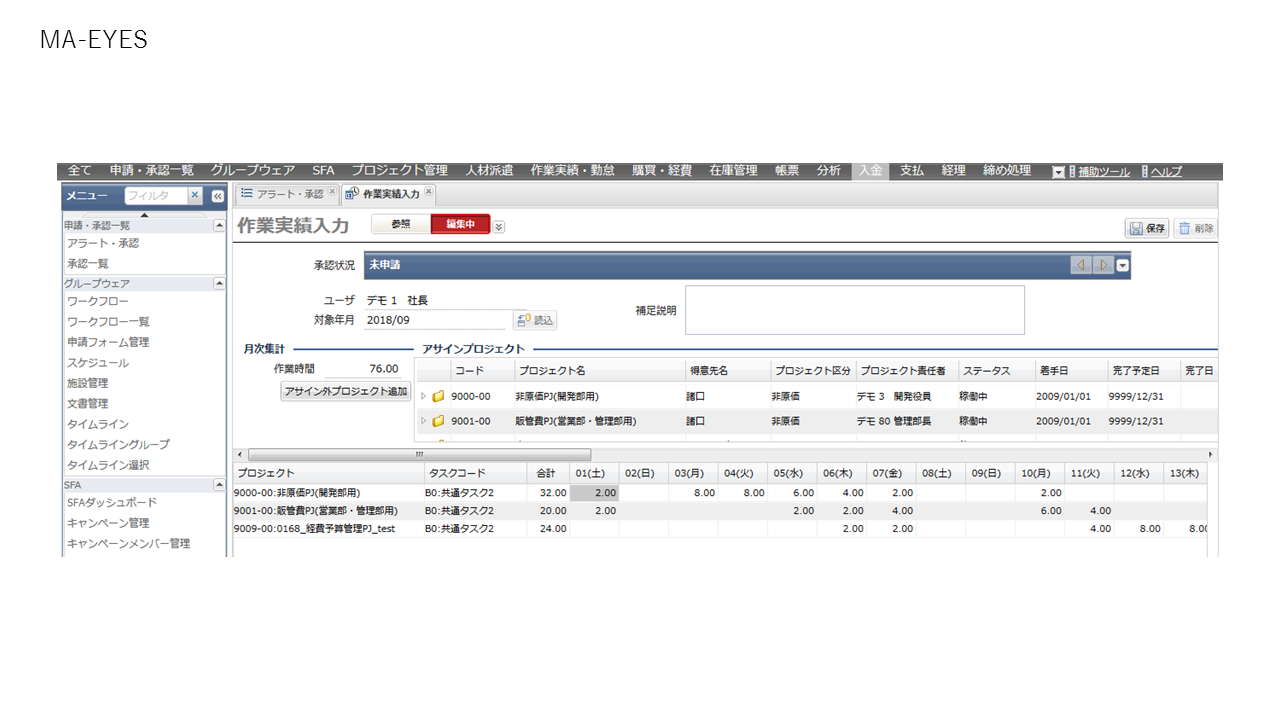Expand project row 9000-00 triangle
This screenshot has width=1280, height=720.
click(423, 396)
